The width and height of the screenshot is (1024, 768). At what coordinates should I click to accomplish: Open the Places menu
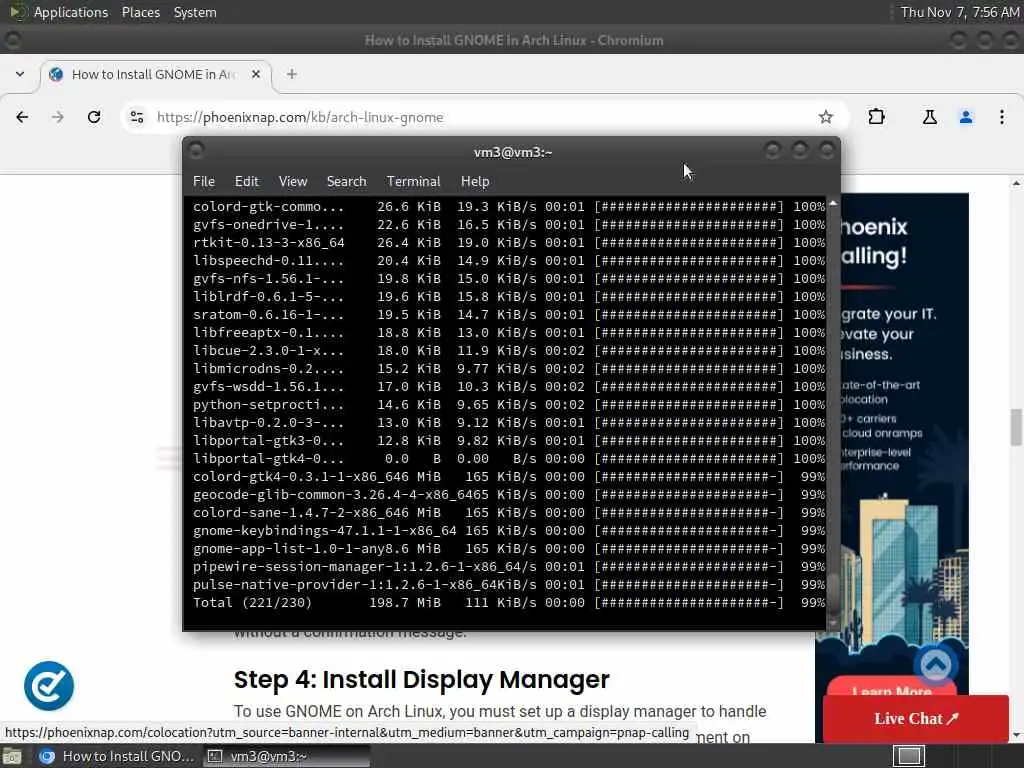pos(140,12)
